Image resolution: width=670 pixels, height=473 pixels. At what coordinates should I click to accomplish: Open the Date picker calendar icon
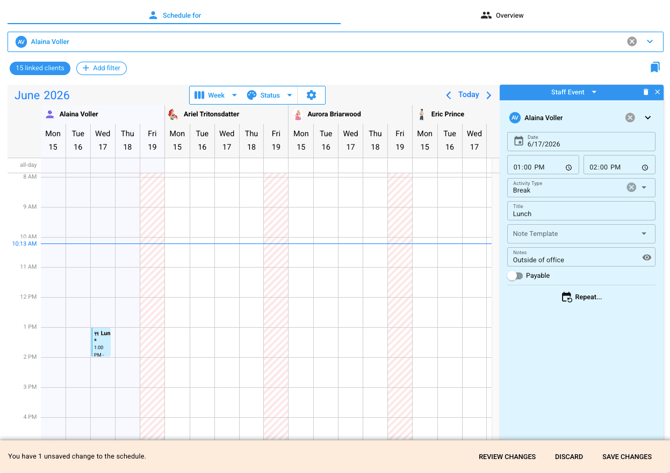pyautogui.click(x=518, y=141)
